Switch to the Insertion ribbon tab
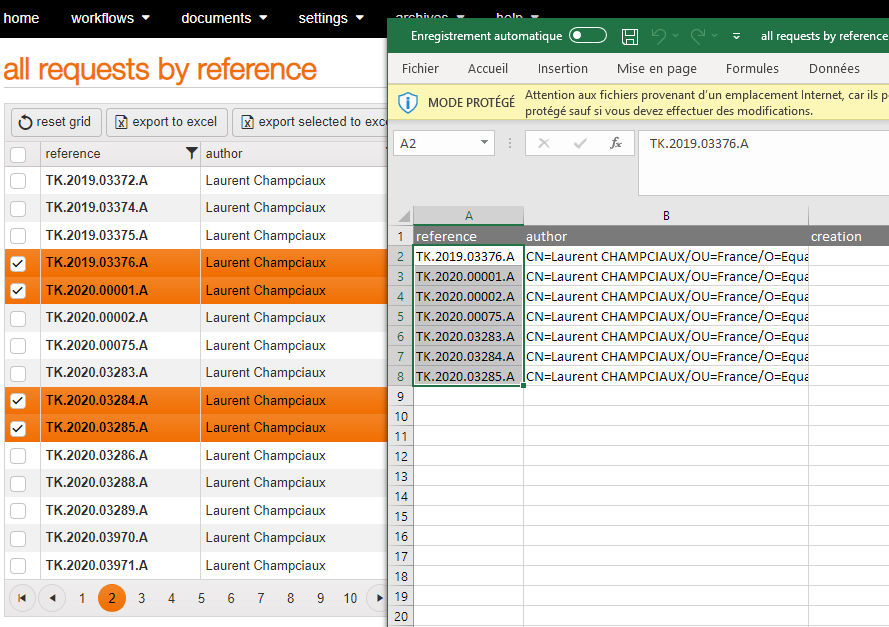This screenshot has width=889, height=627. pos(562,69)
